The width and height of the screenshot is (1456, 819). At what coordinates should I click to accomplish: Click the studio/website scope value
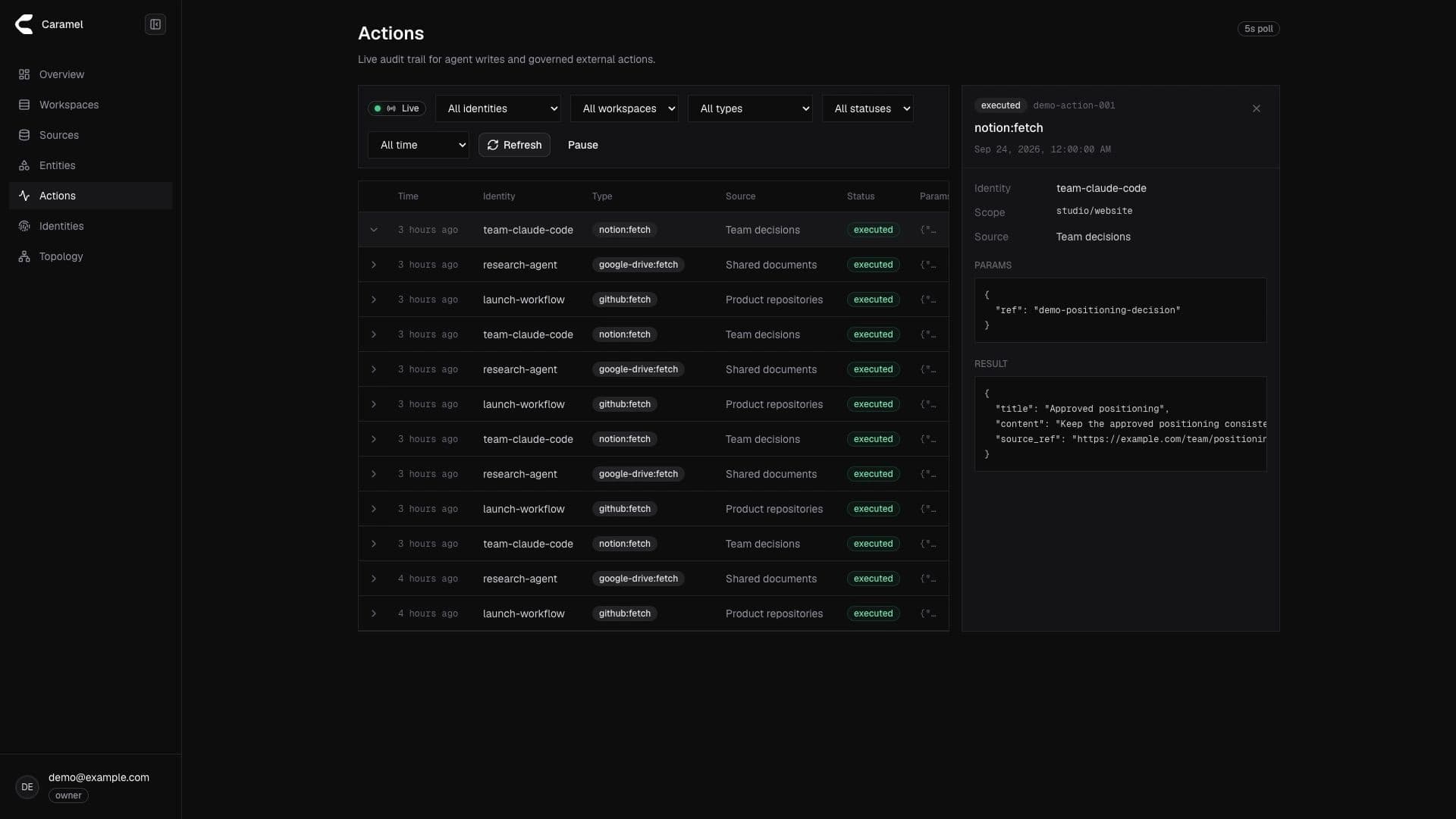coord(1094,211)
